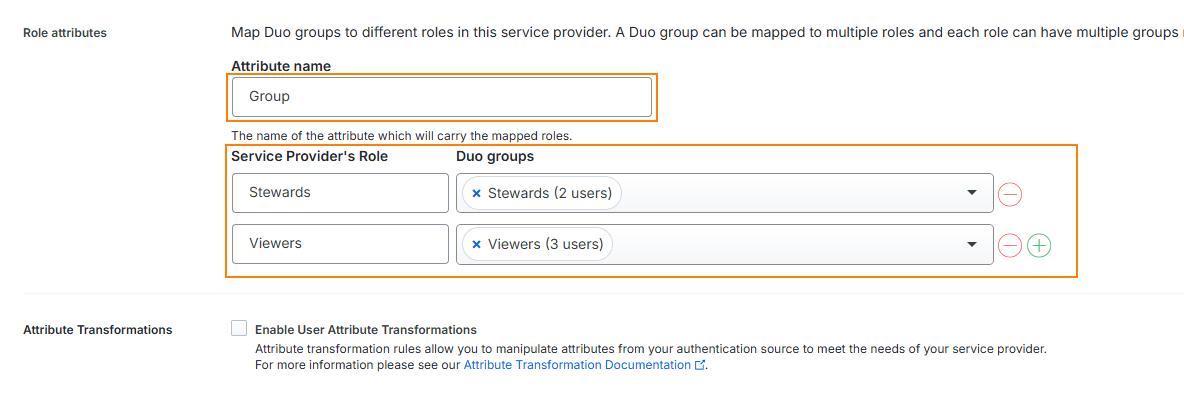
Task: Select the Role attributes section label
Action: (x=65, y=33)
